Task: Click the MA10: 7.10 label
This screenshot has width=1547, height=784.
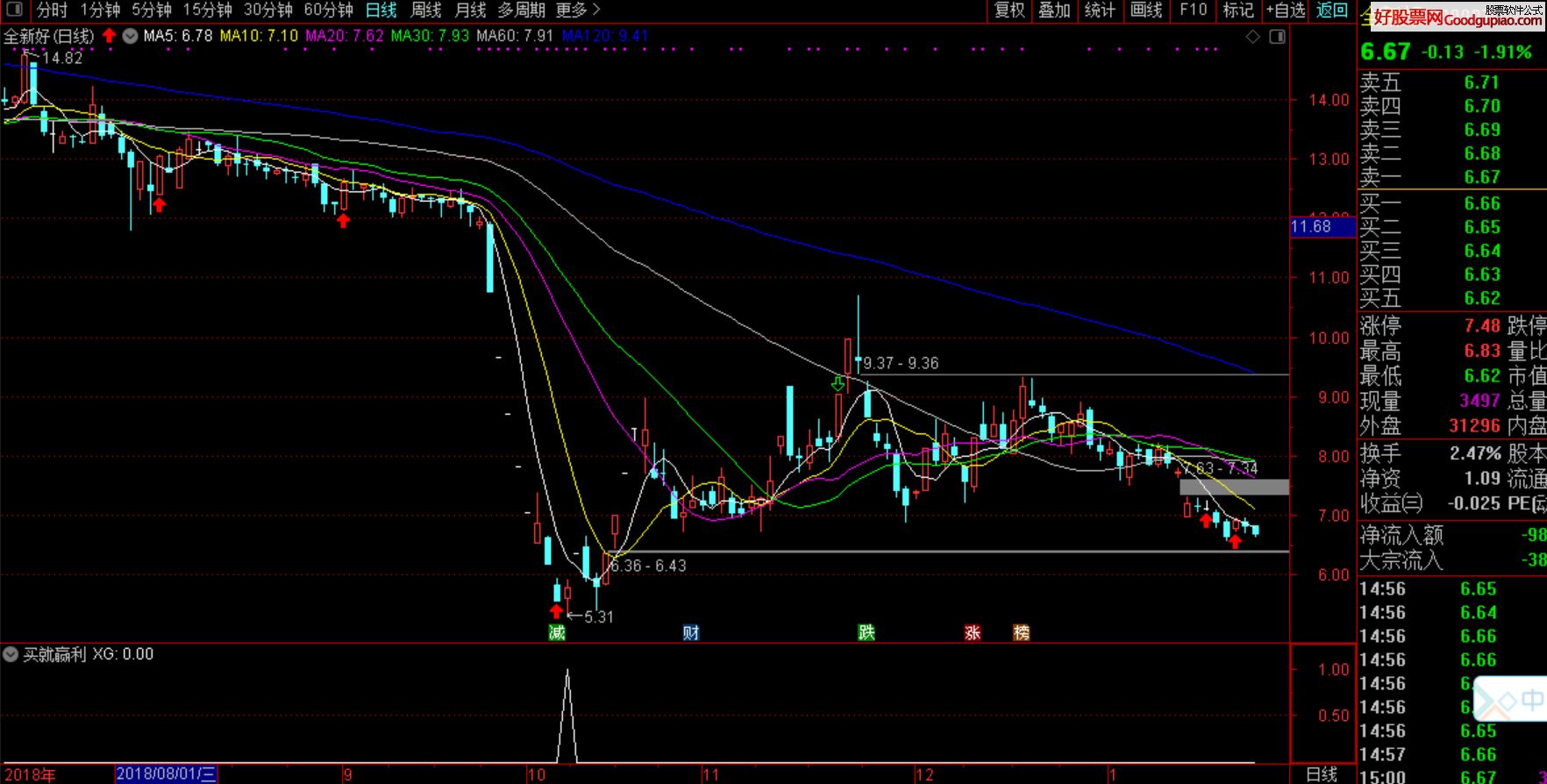Action: coord(259,36)
